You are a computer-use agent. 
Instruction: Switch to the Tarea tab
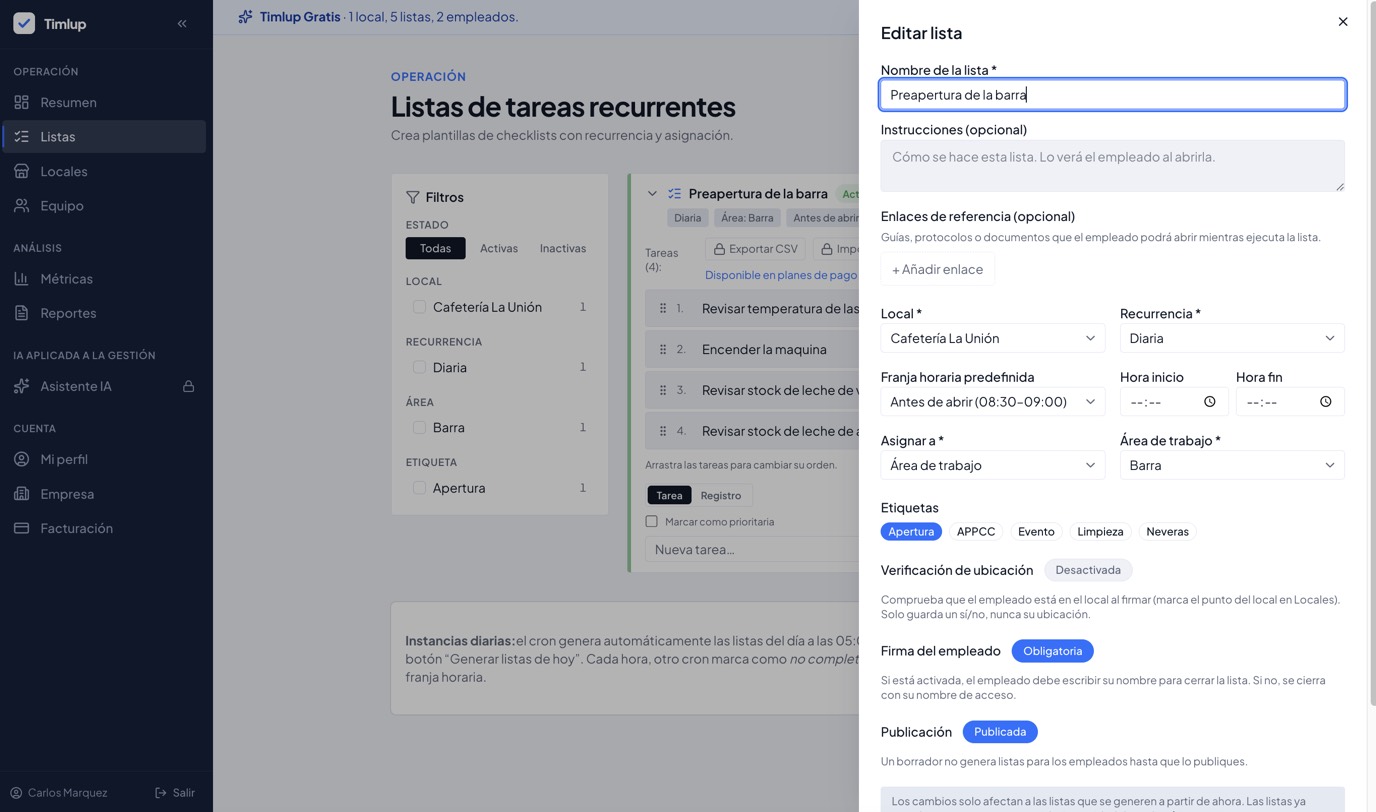(x=669, y=495)
